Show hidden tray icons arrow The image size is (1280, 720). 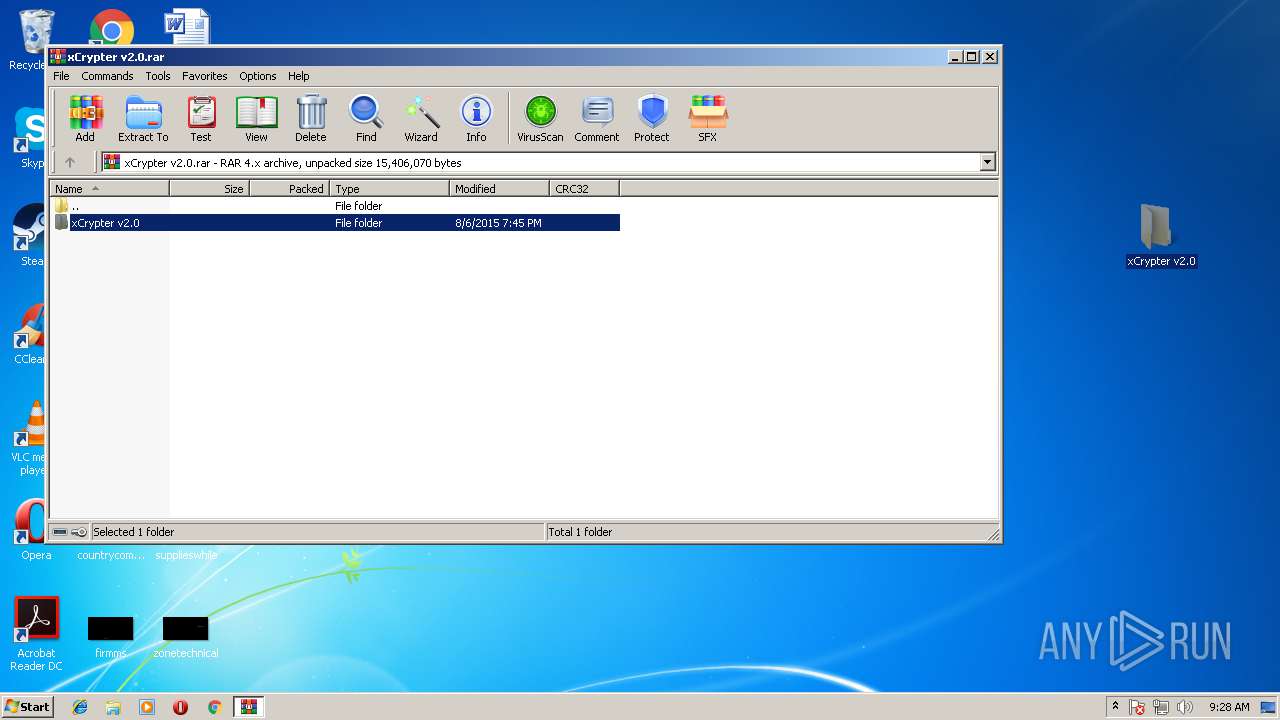[1115, 706]
